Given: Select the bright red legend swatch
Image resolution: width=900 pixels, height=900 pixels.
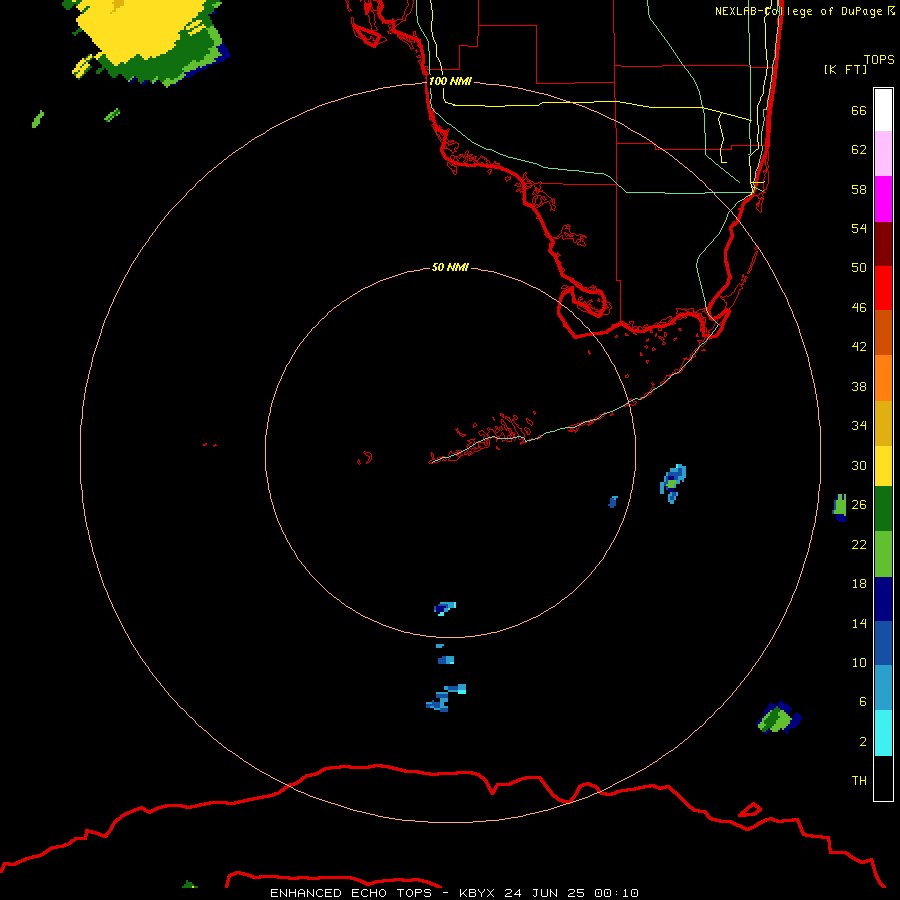Looking at the screenshot, I should click(883, 288).
